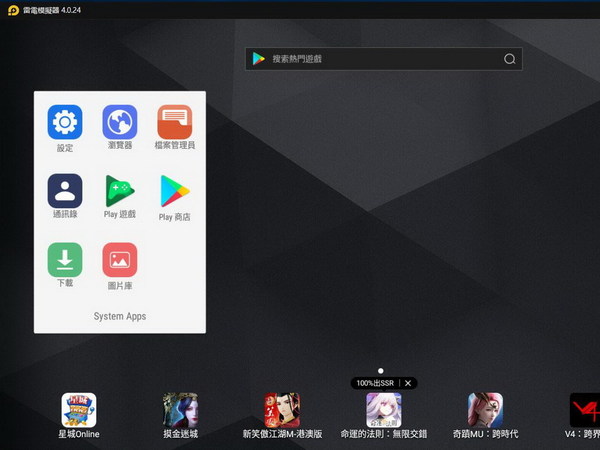Click the Google Play logo in search bar
The image size is (600, 450).
pos(259,59)
